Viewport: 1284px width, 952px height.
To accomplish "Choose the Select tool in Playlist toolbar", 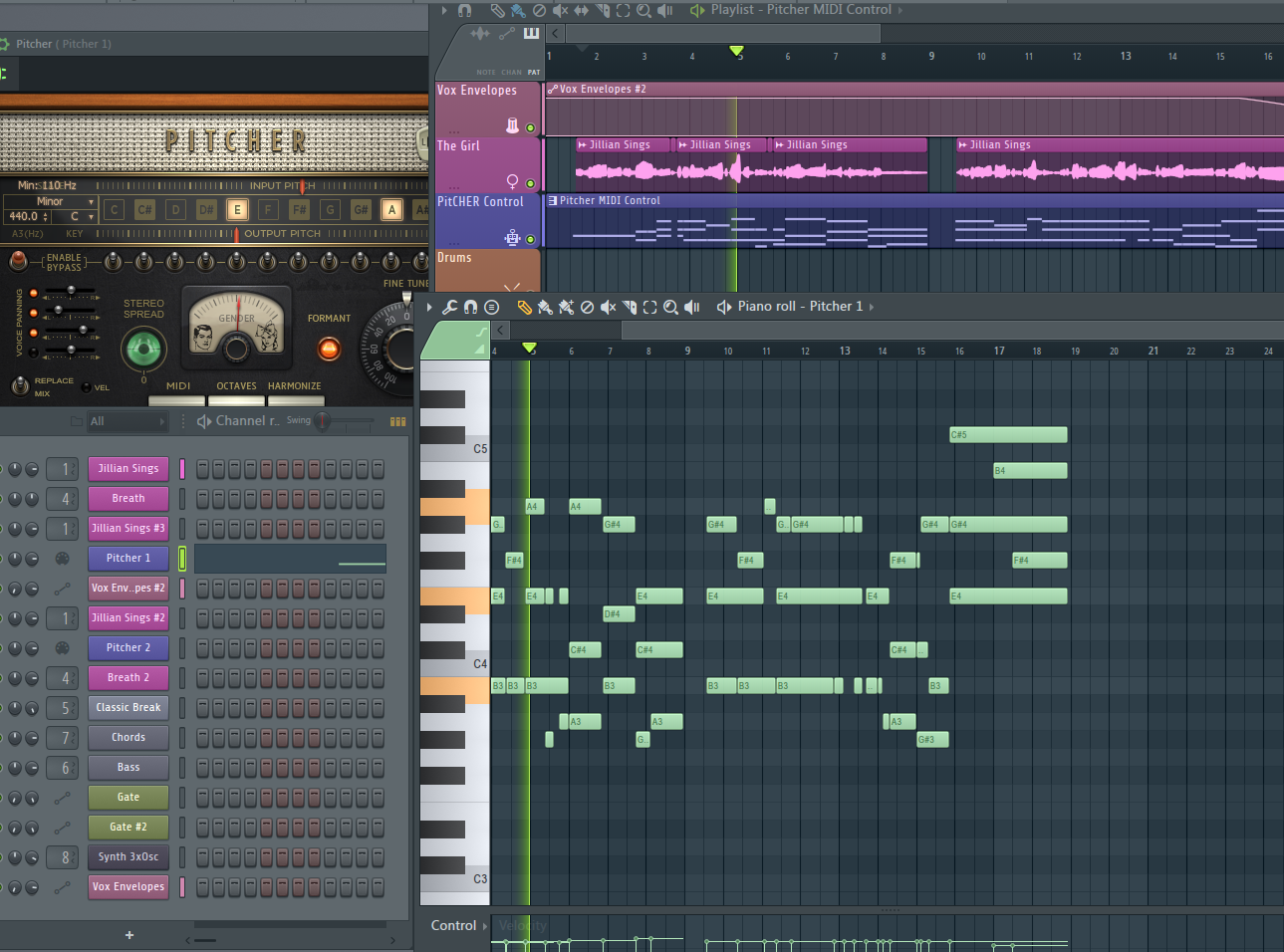I will pos(623,10).
